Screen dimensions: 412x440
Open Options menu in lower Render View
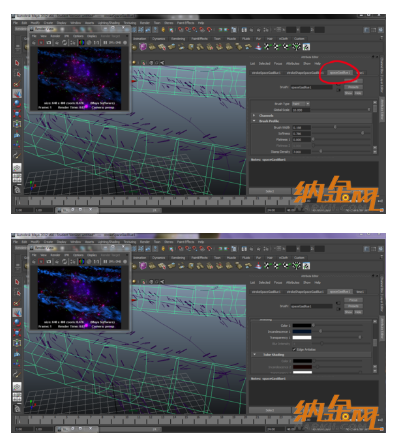point(78,255)
